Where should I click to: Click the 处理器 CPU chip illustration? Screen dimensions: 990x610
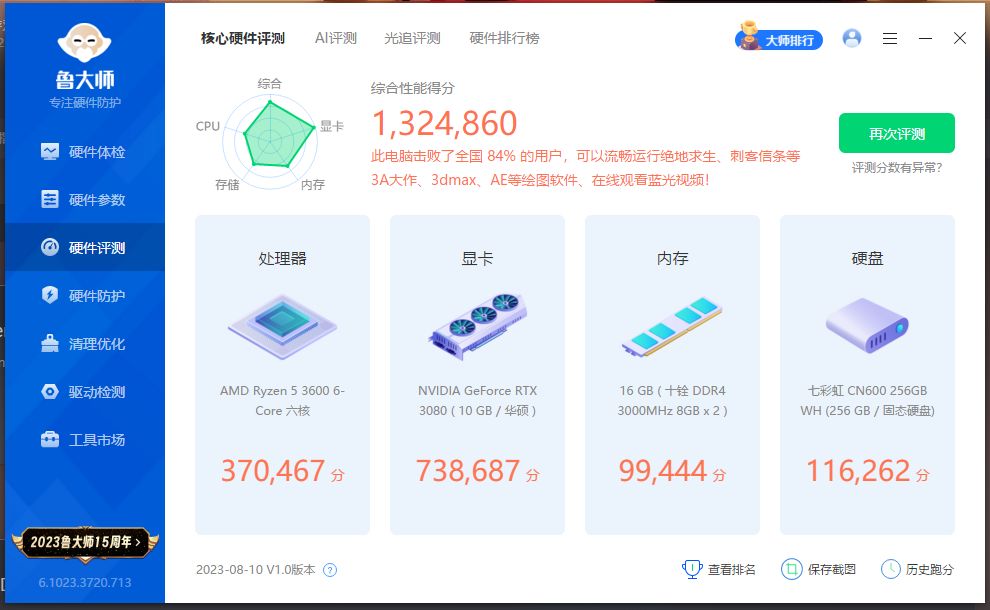coord(282,327)
